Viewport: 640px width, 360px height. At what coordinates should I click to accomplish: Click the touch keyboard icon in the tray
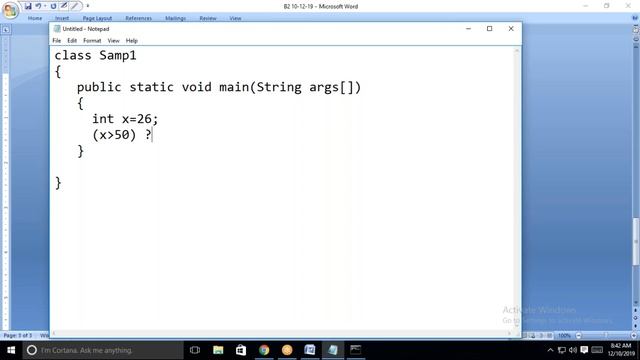click(x=597, y=350)
